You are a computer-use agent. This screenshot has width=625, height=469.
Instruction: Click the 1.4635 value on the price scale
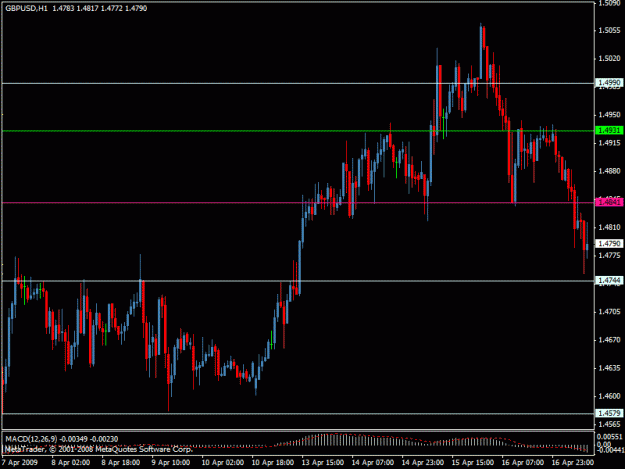point(609,368)
